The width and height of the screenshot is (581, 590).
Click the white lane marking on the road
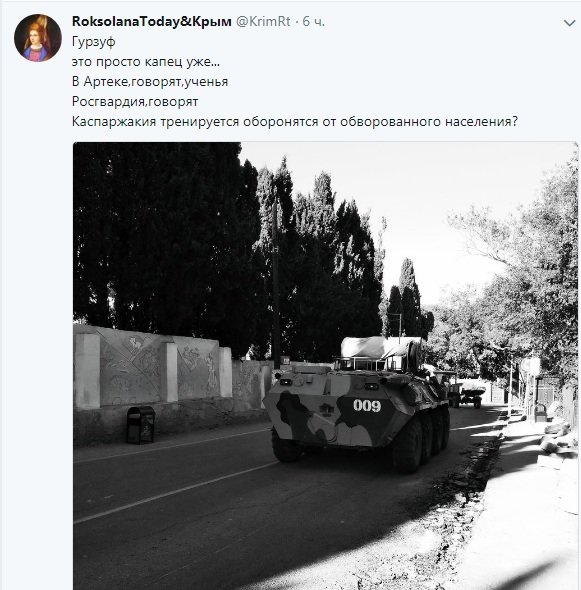(175, 493)
